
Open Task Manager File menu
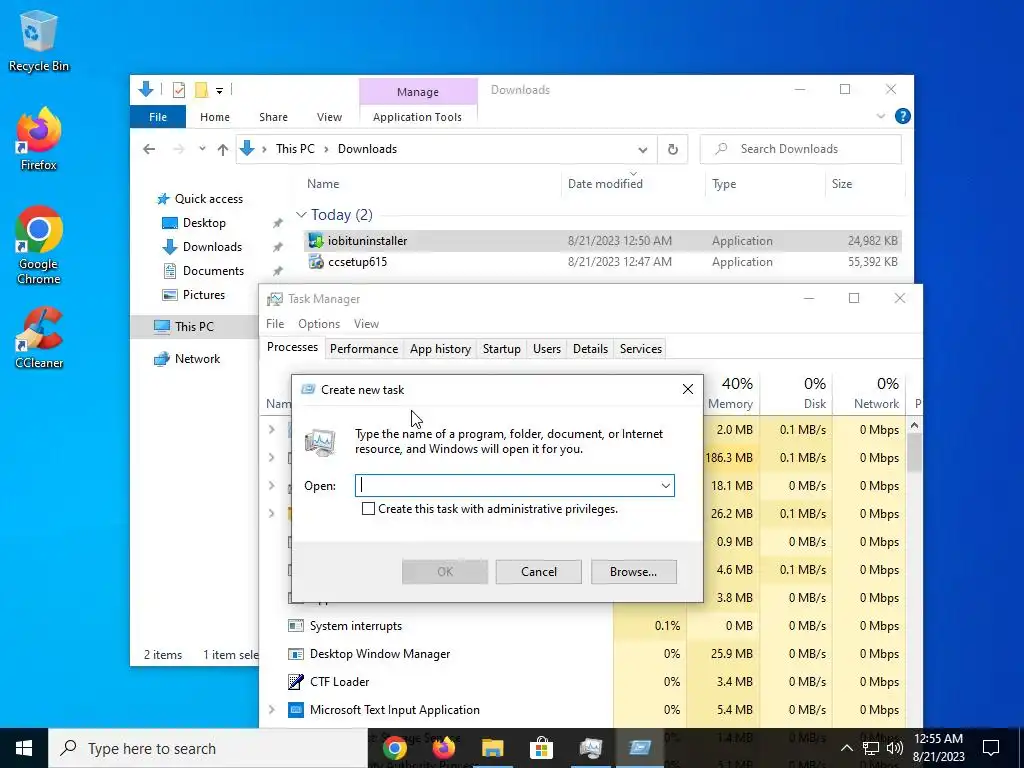click(x=275, y=324)
